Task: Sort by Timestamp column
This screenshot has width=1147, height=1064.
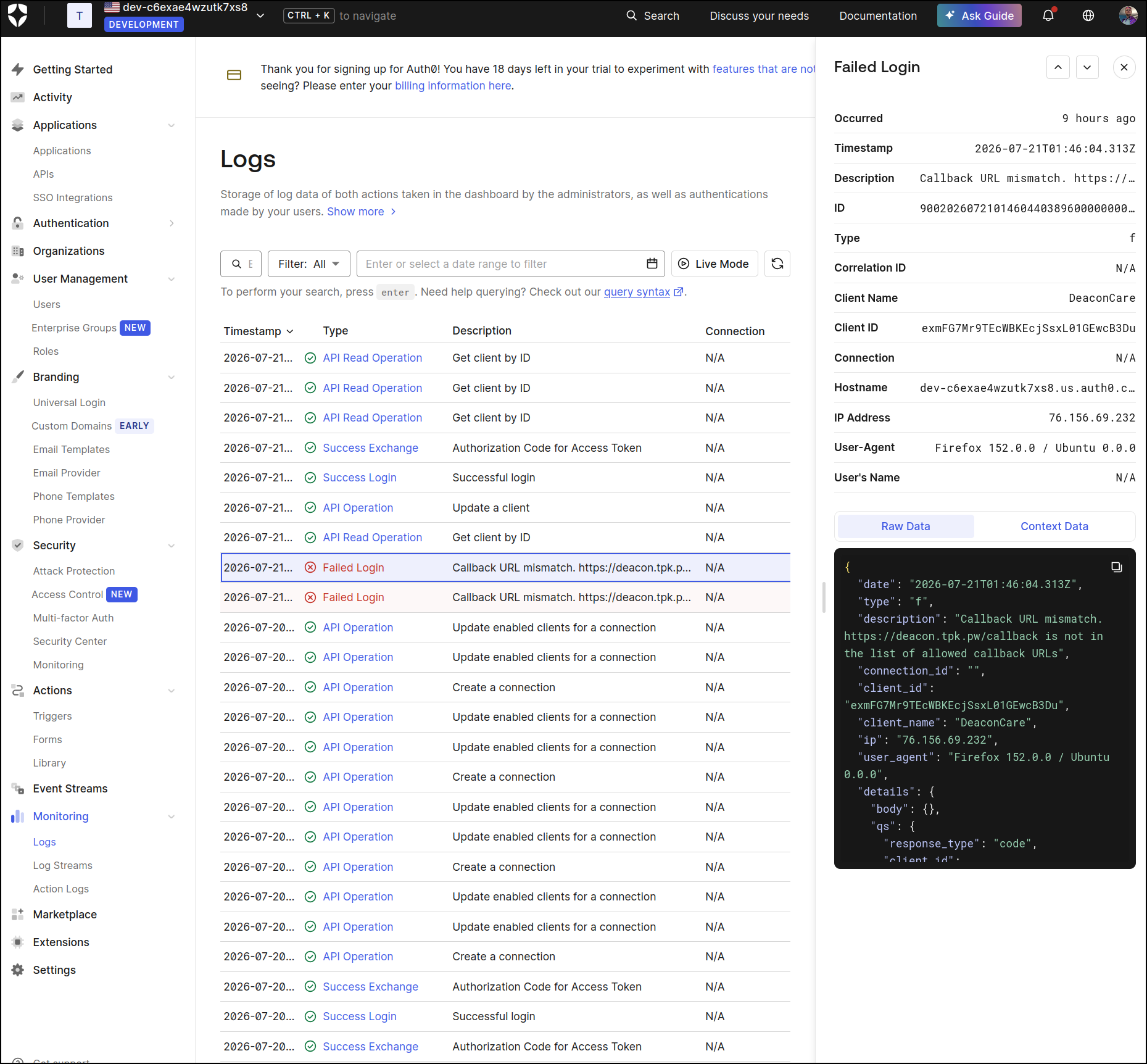Action: 259,331
